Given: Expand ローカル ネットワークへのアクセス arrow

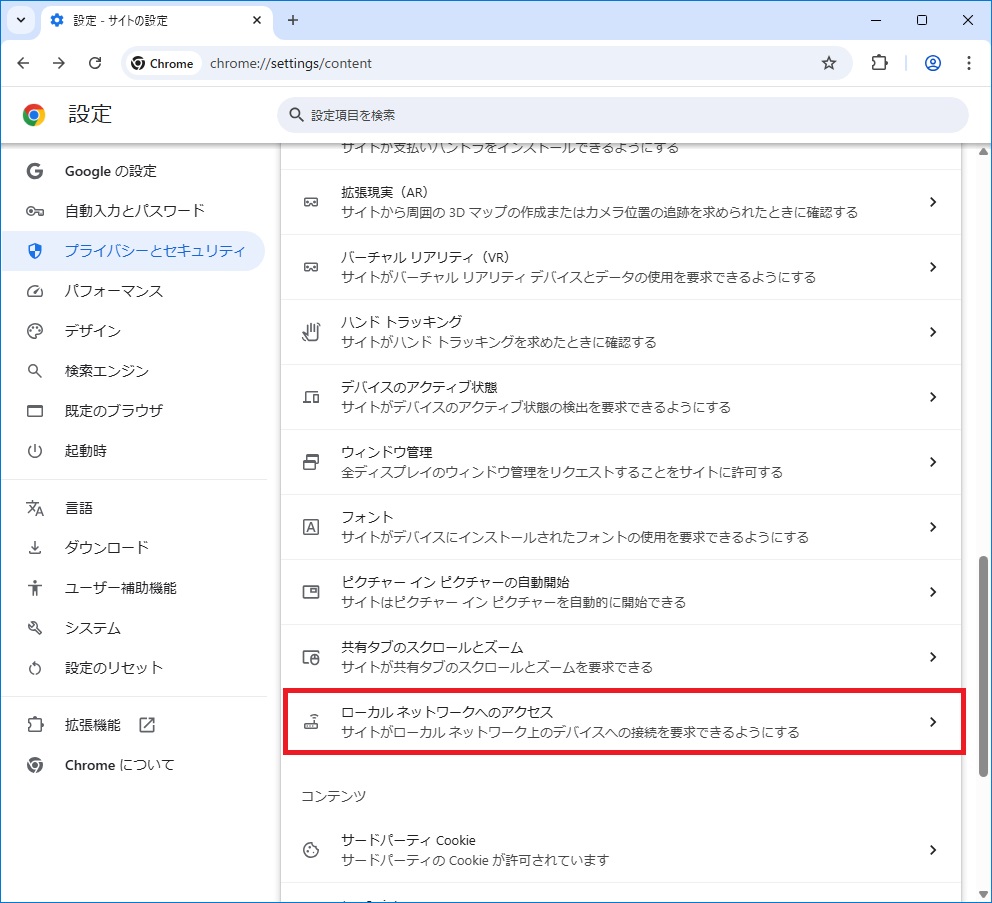Looking at the screenshot, I should pyautogui.click(x=932, y=722).
